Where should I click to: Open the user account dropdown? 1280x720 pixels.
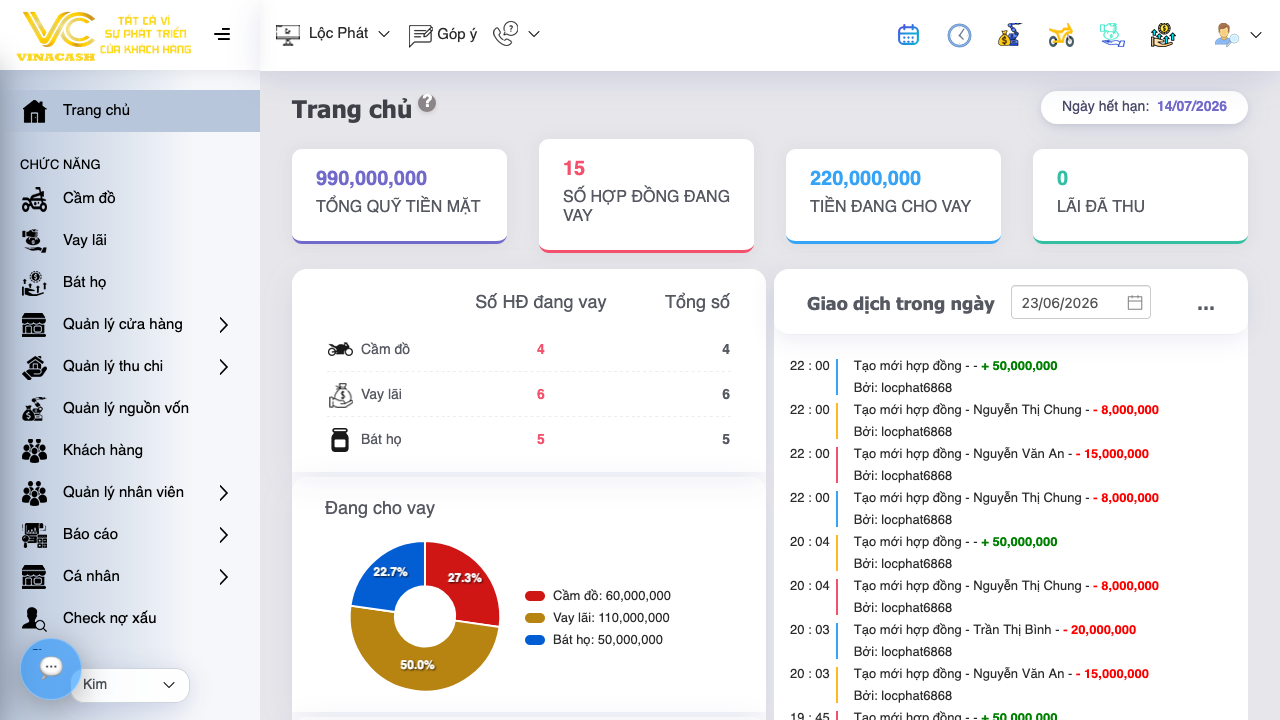tap(1238, 35)
